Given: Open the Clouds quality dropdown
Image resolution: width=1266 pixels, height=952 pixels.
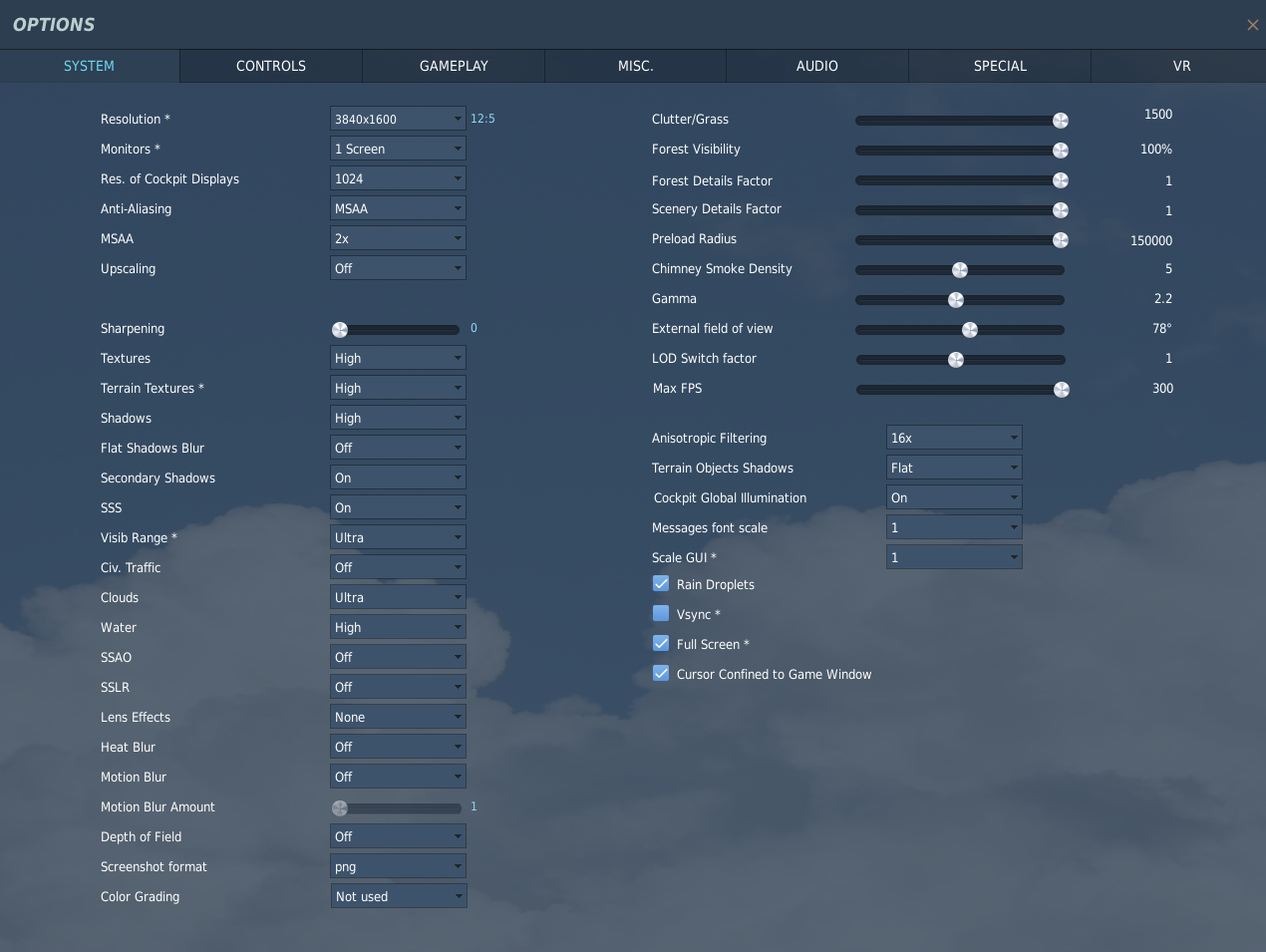Looking at the screenshot, I should 398,597.
